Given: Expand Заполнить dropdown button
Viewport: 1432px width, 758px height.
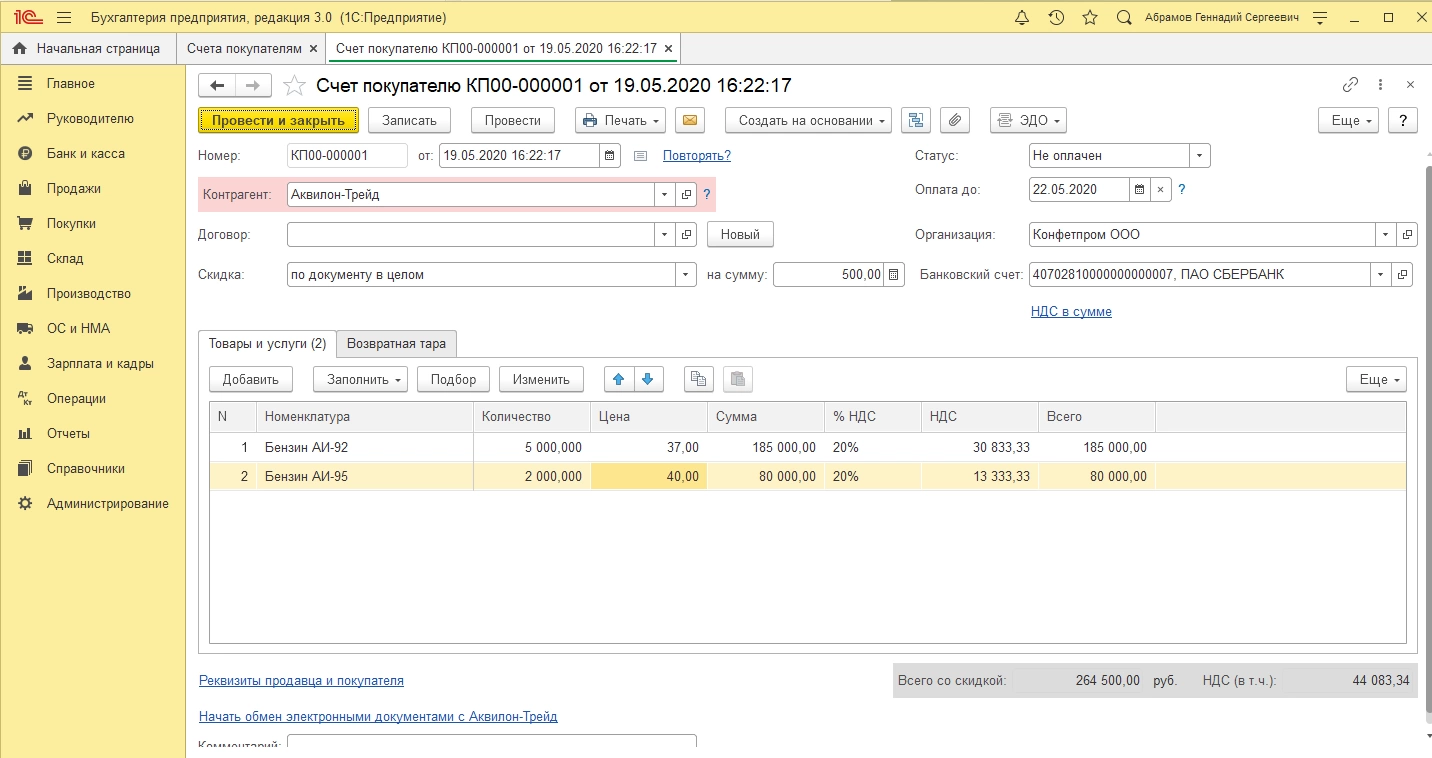Looking at the screenshot, I should tap(360, 379).
